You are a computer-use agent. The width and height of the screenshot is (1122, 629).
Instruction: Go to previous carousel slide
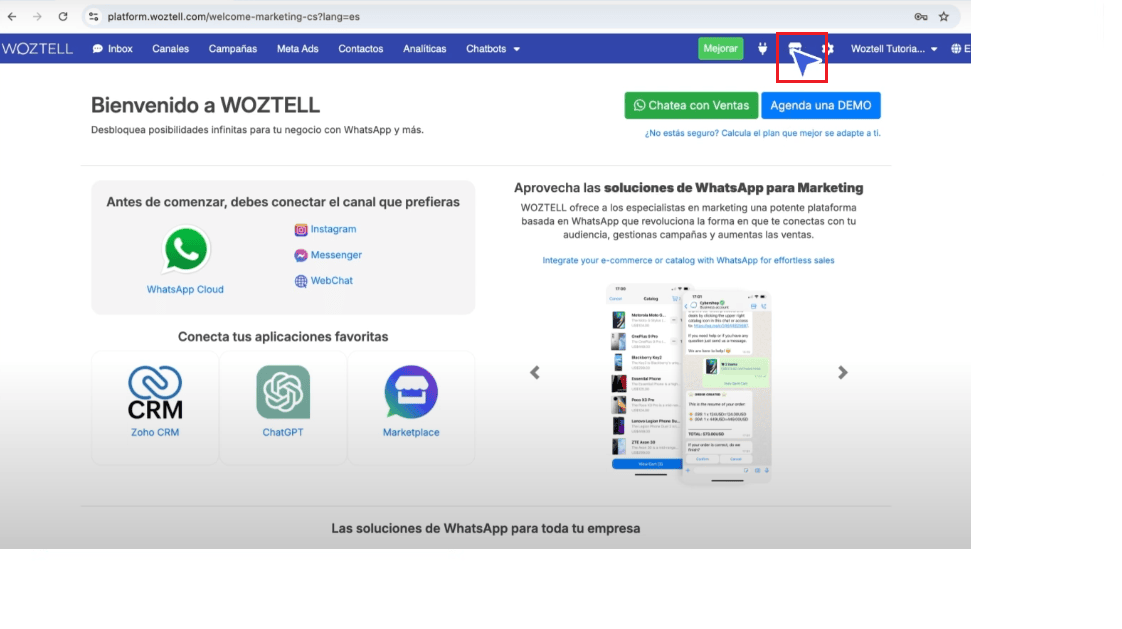point(535,372)
